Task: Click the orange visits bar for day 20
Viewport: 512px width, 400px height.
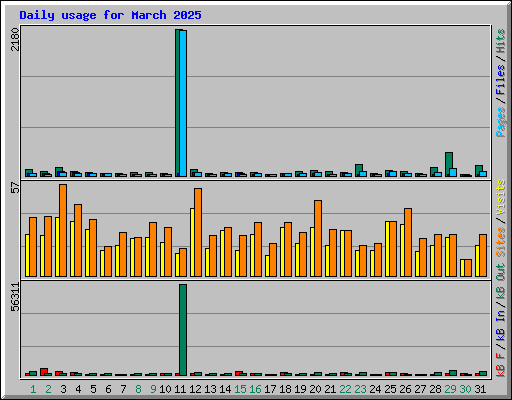Action: pyautogui.click(x=318, y=238)
